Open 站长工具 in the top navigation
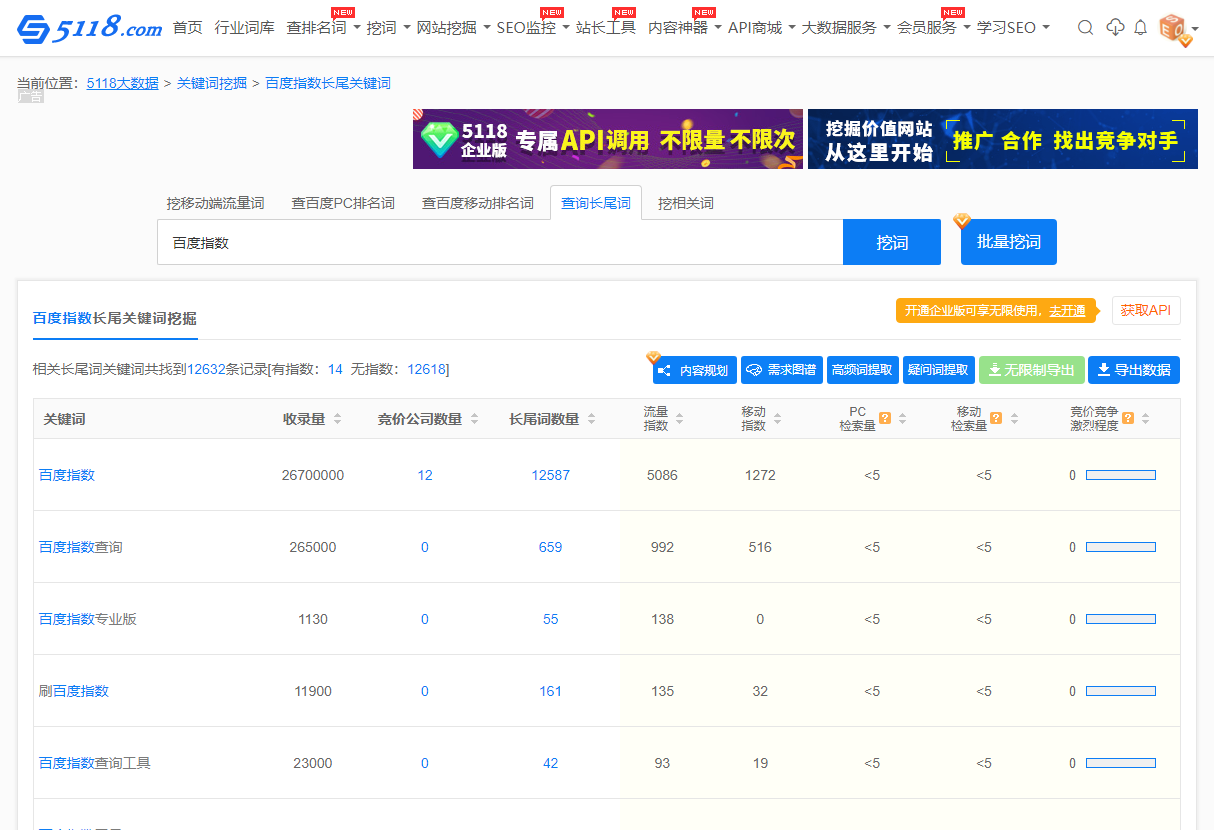1214x830 pixels. pos(606,28)
